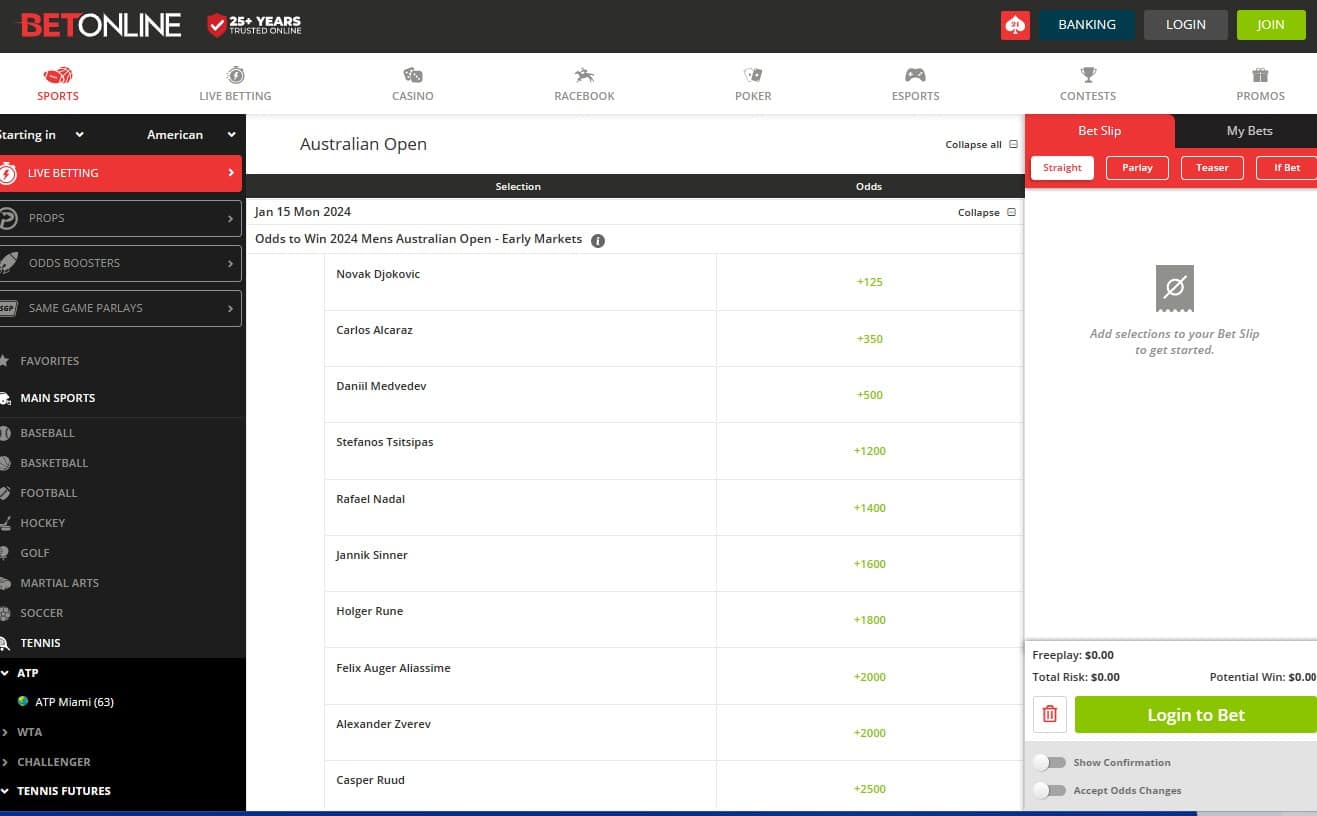The image size is (1317, 816).
Task: Click the red poker chip icon in header
Action: pyautogui.click(x=1015, y=25)
